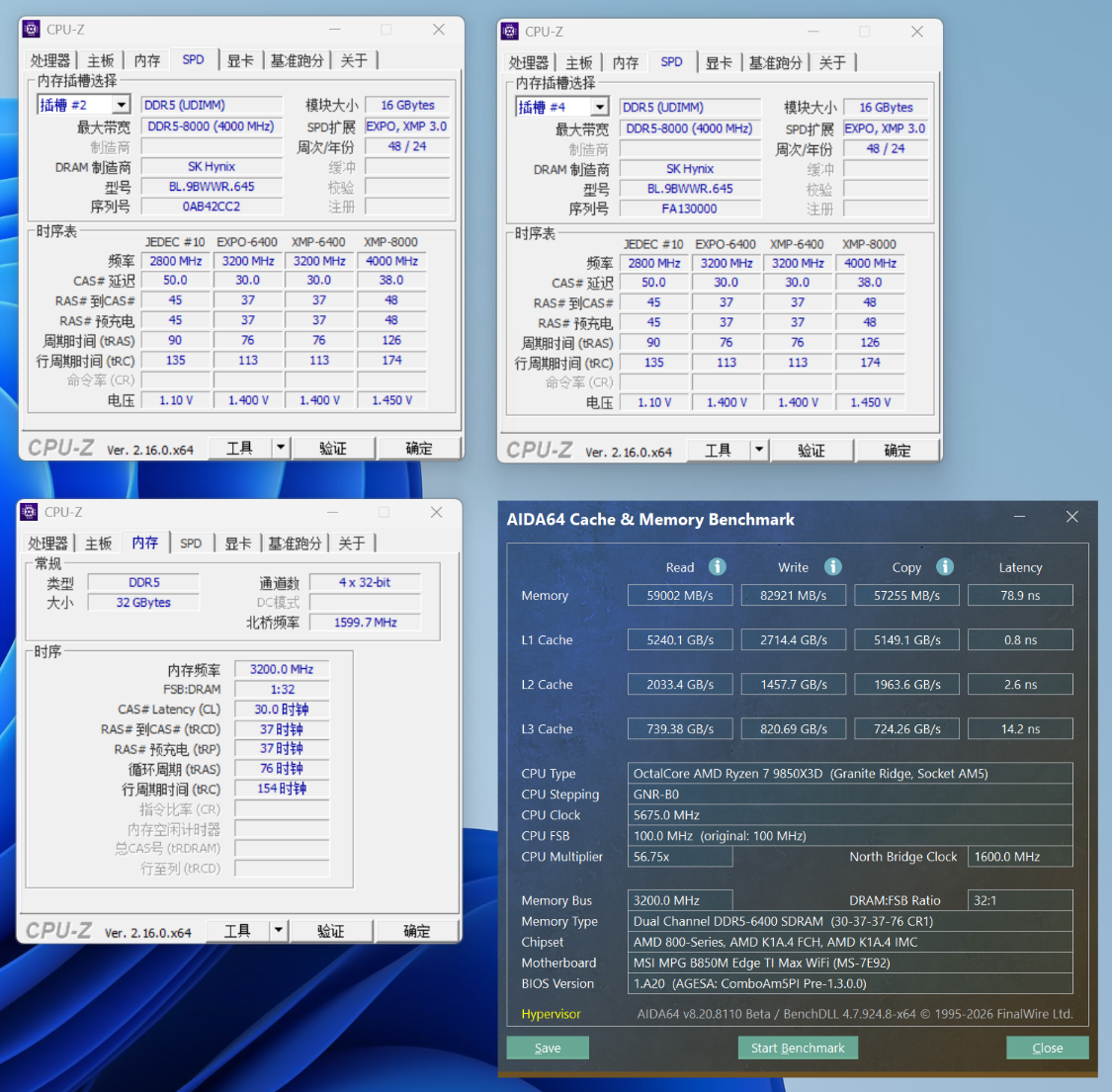The width and height of the screenshot is (1112, 1092).
Task: Switch to 处理器 tab in slot #2 window
Action: tap(49, 61)
